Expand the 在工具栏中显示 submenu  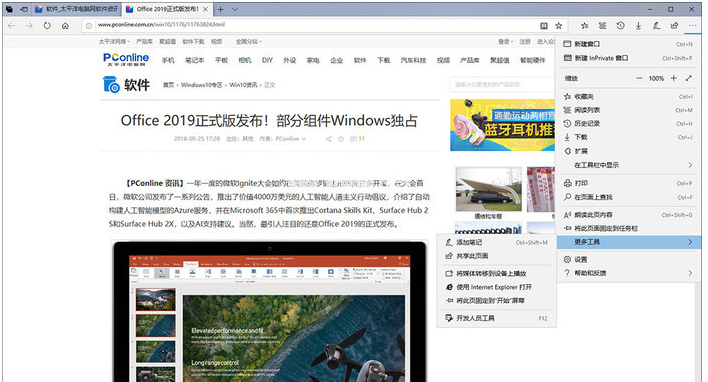click(x=628, y=165)
